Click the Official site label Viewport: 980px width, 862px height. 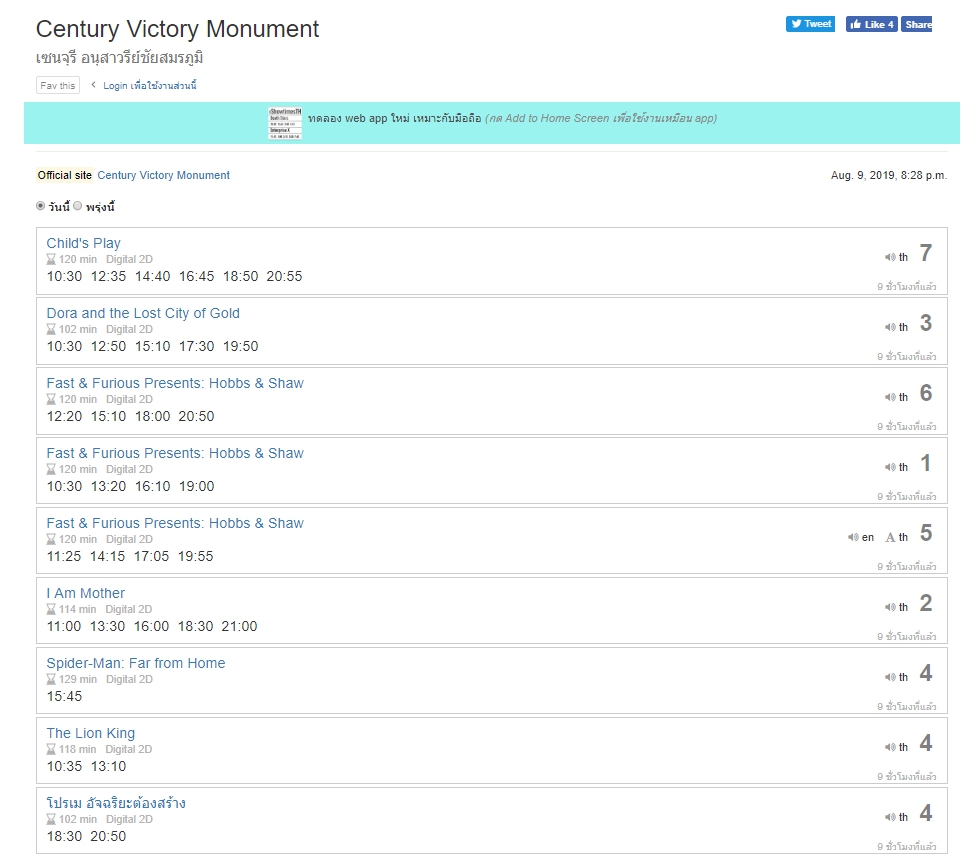[64, 175]
